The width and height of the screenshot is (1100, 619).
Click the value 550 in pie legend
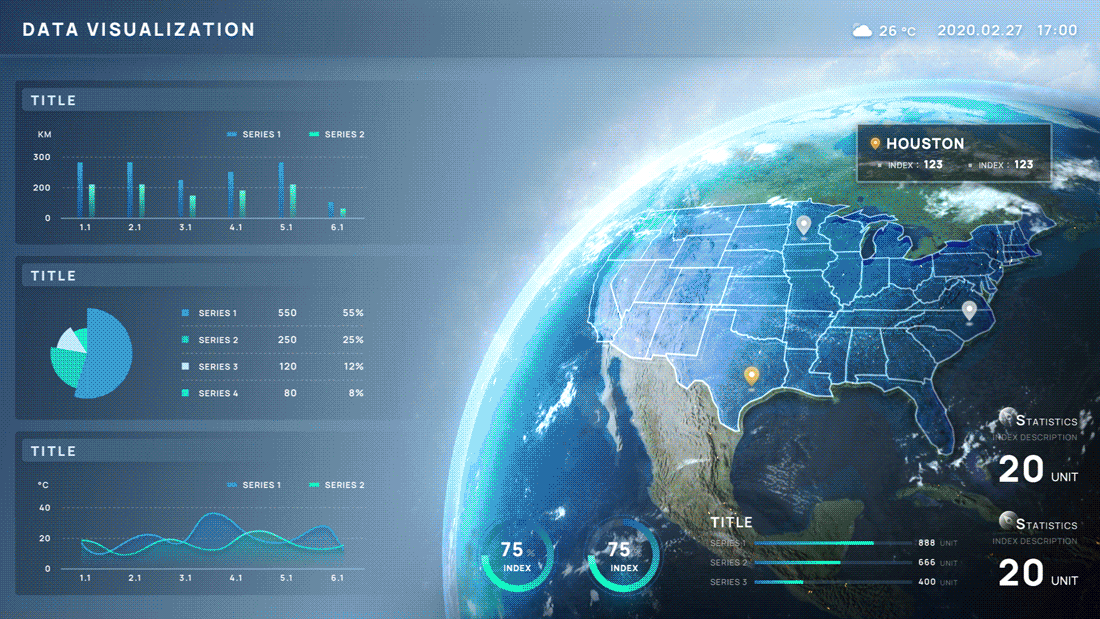[x=287, y=313]
